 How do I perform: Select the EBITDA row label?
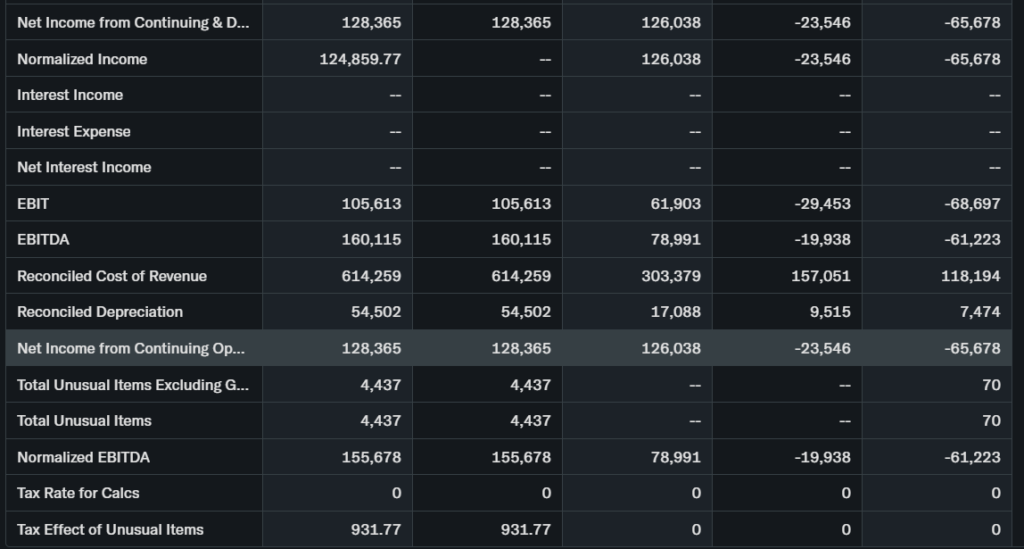[x=43, y=240]
